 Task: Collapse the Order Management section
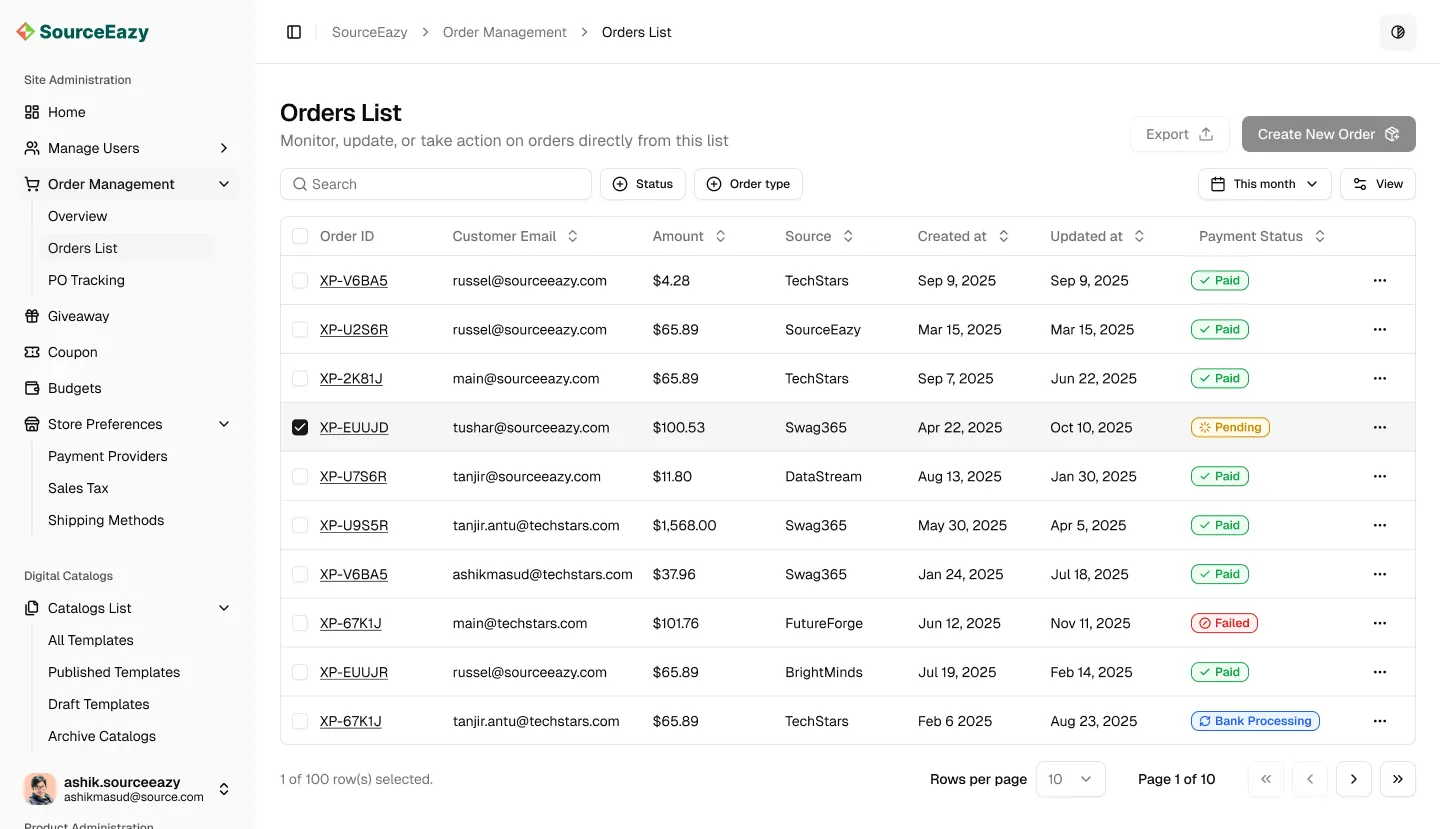(x=224, y=184)
